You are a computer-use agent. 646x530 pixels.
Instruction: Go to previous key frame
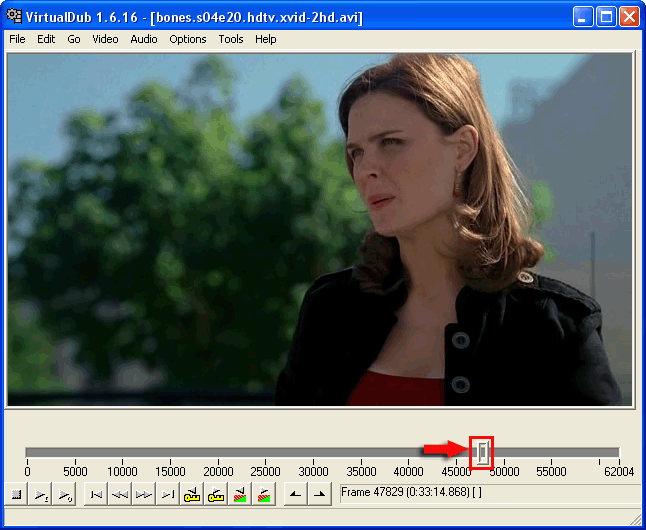(192, 494)
